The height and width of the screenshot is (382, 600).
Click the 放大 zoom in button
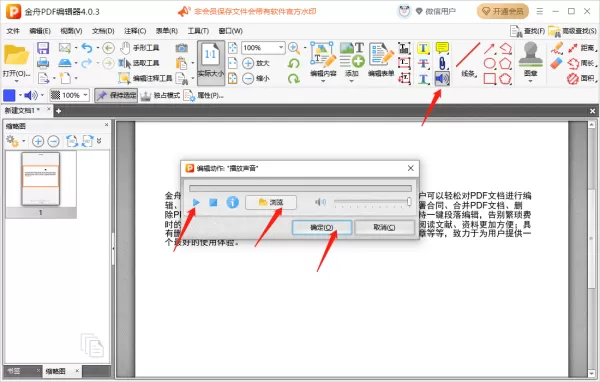point(256,63)
